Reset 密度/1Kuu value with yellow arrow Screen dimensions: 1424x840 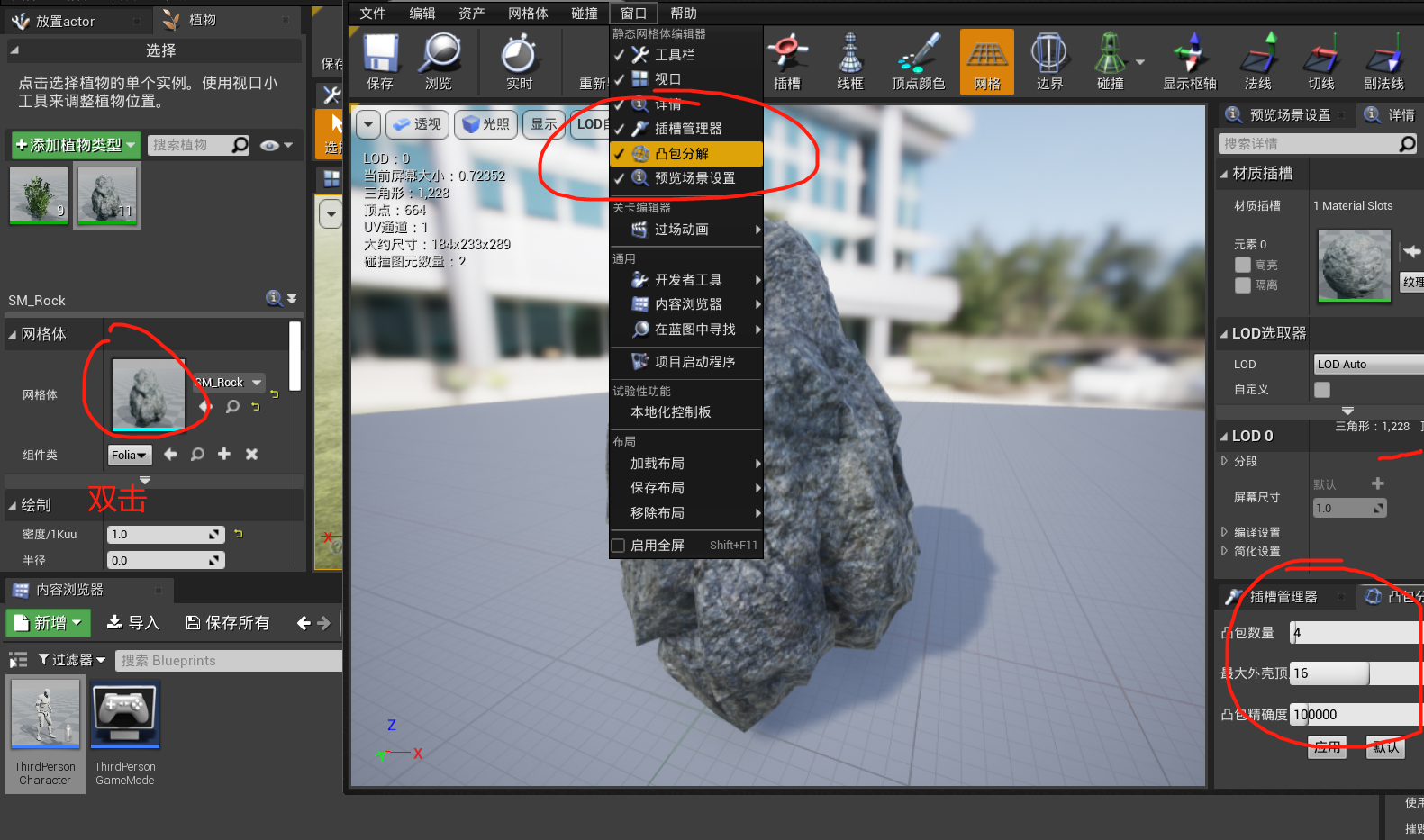pyautogui.click(x=239, y=534)
